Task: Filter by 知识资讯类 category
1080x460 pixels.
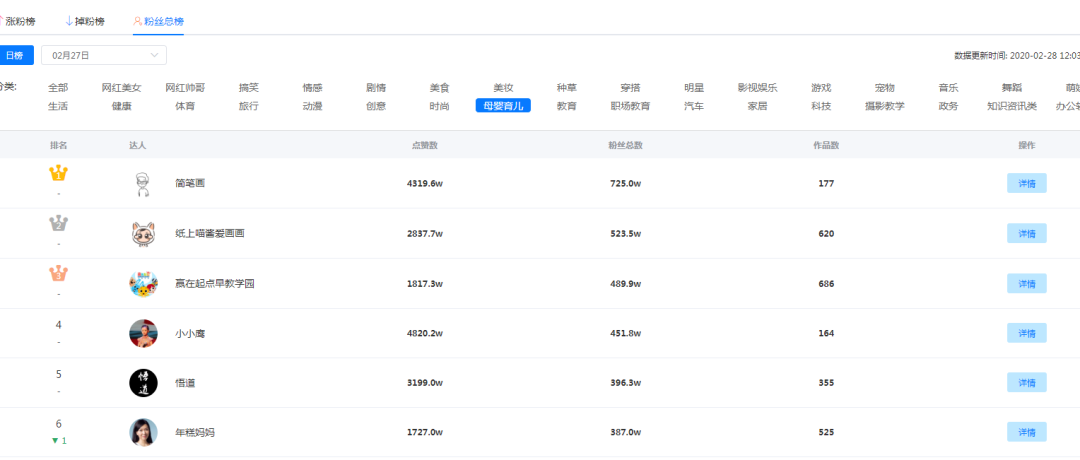Action: (x=1011, y=105)
